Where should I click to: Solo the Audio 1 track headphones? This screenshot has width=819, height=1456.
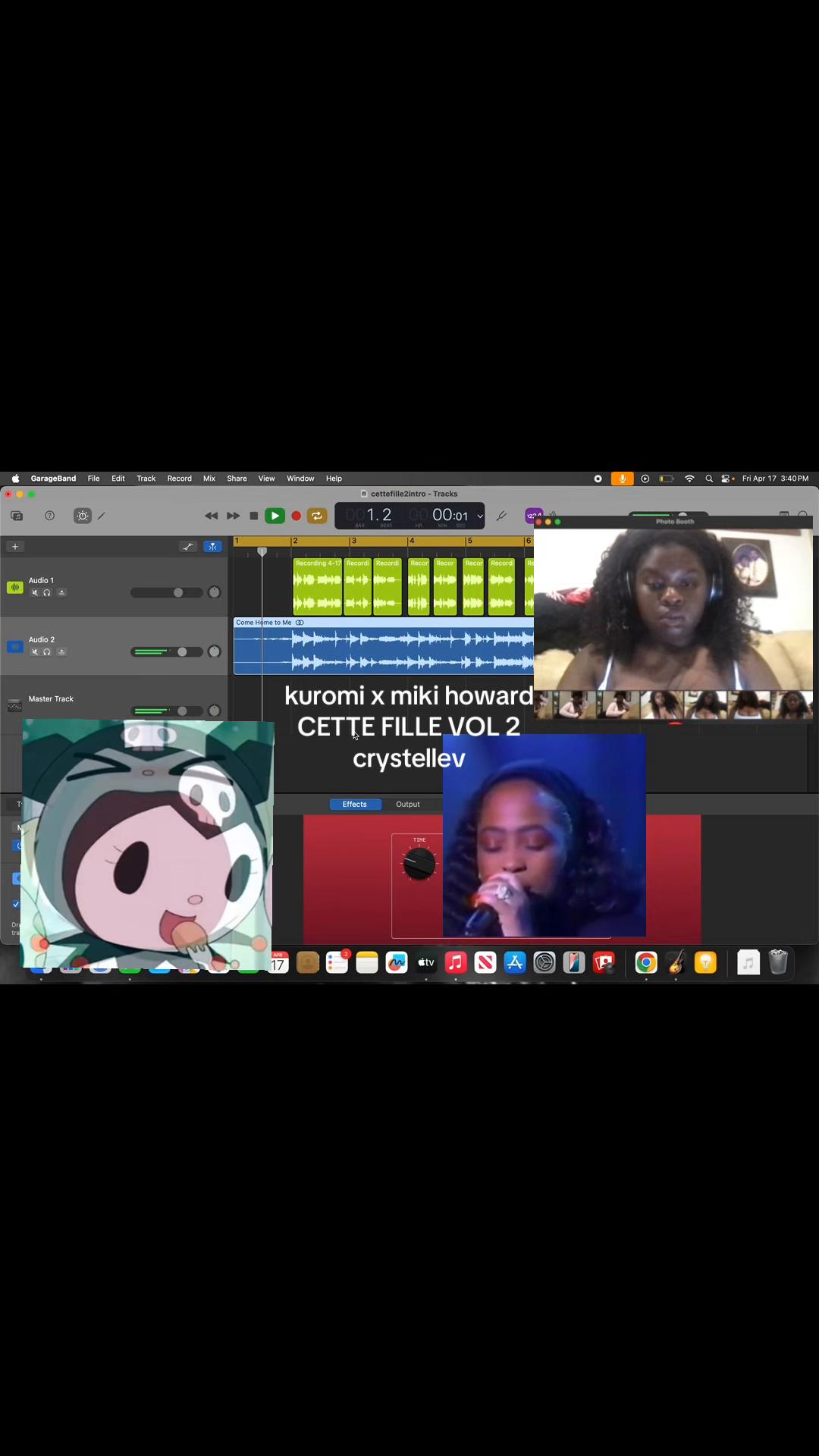47,592
